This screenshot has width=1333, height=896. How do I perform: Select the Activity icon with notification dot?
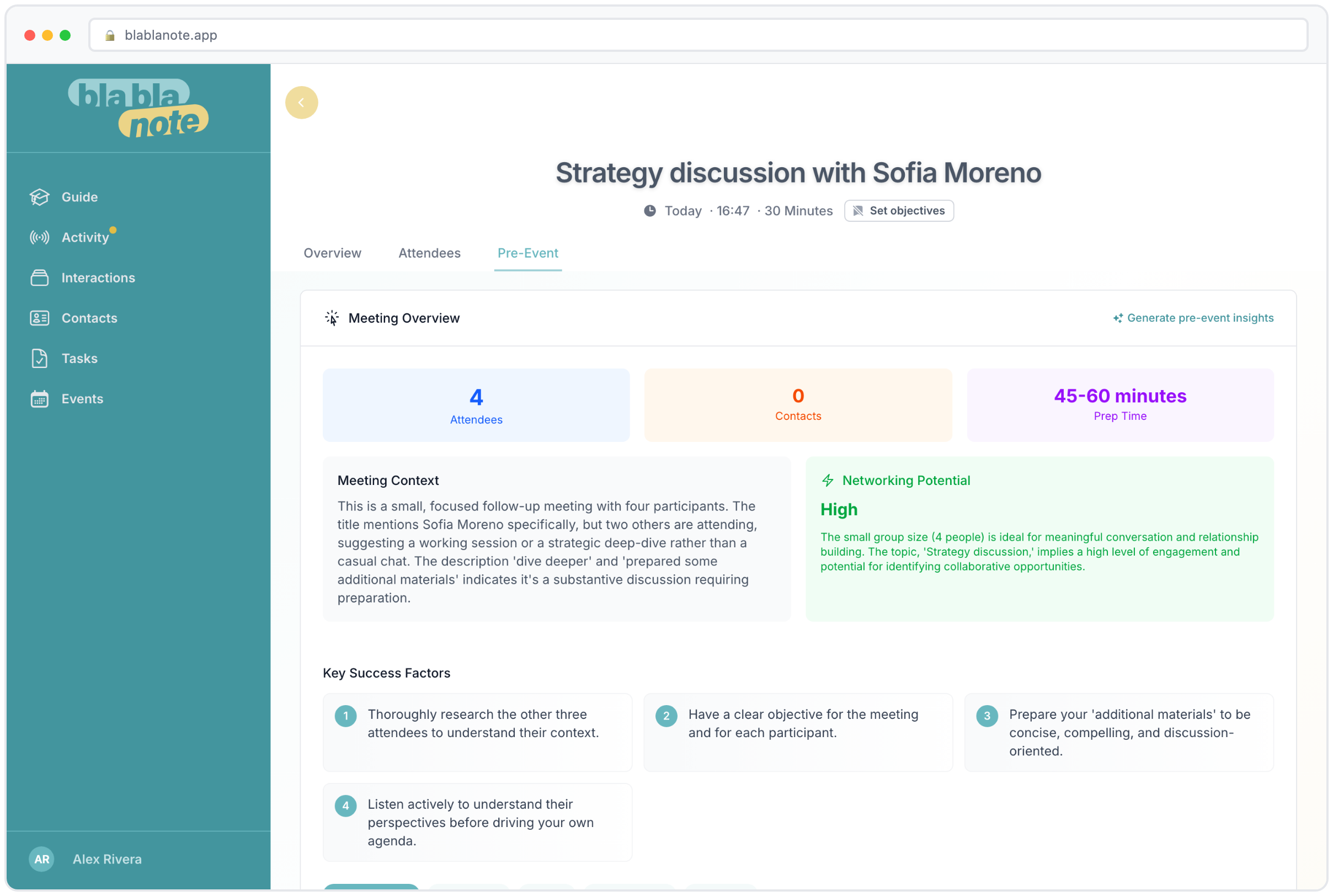(x=39, y=237)
